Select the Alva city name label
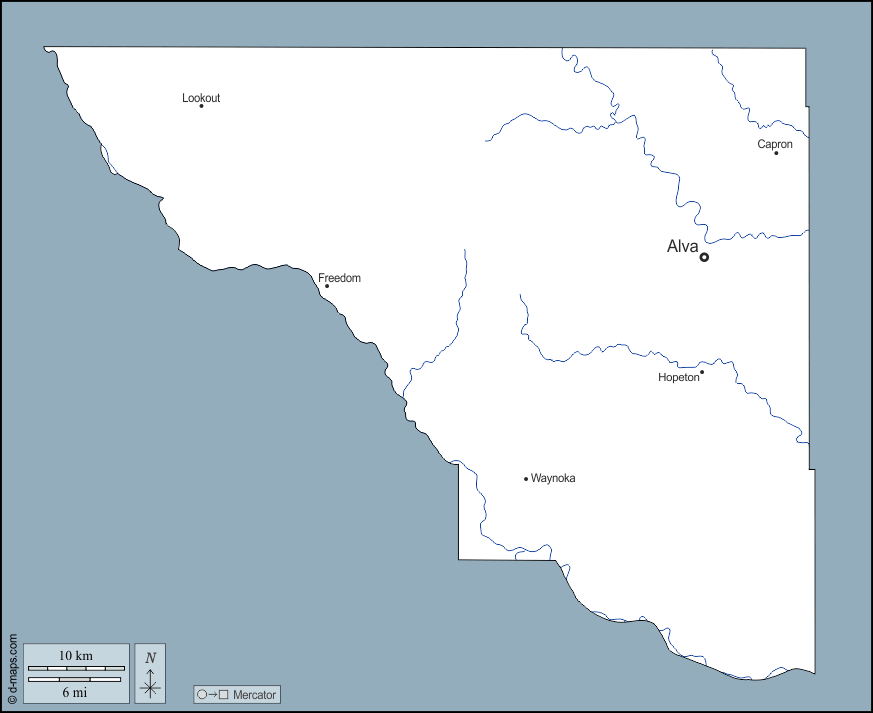Viewport: 873px width, 713px height. click(682, 247)
